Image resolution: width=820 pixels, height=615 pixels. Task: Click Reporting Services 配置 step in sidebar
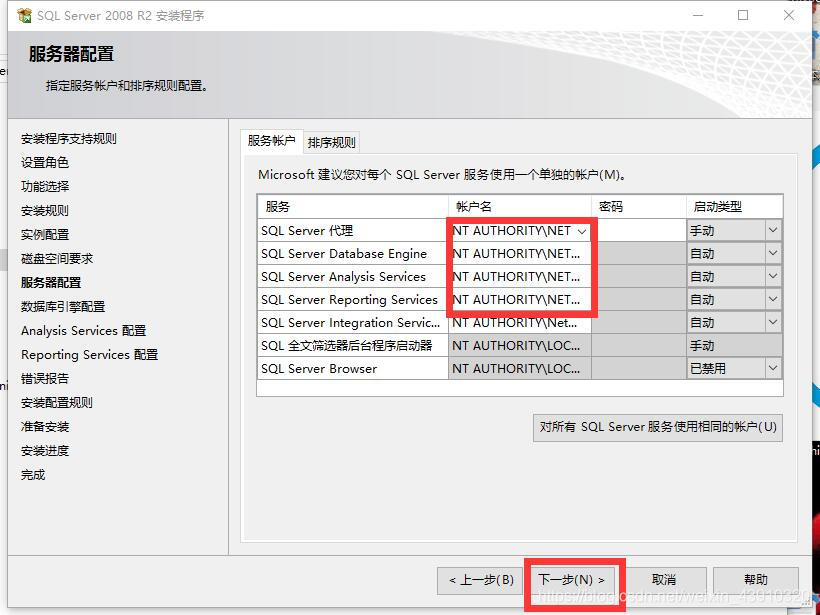pyautogui.click(x=89, y=355)
